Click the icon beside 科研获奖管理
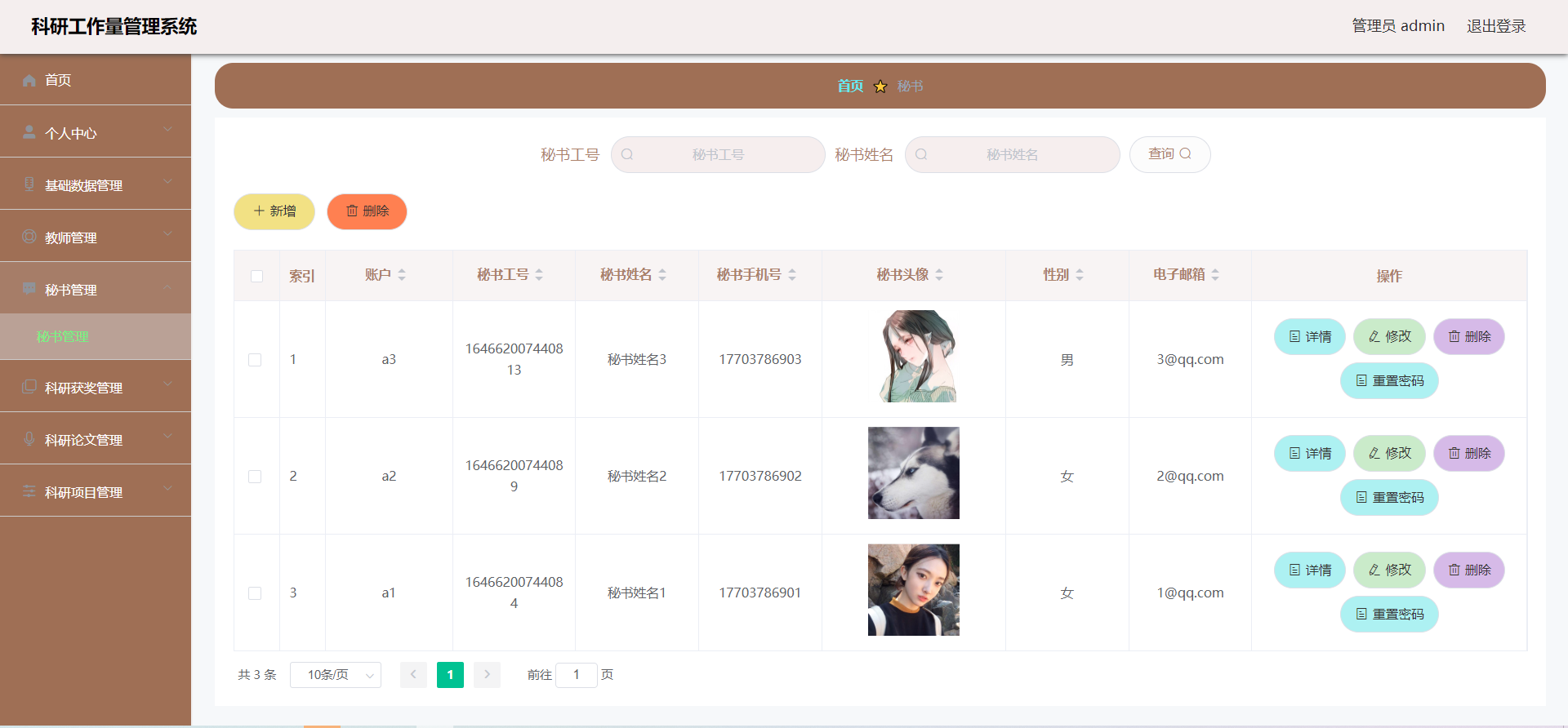 click(x=29, y=386)
